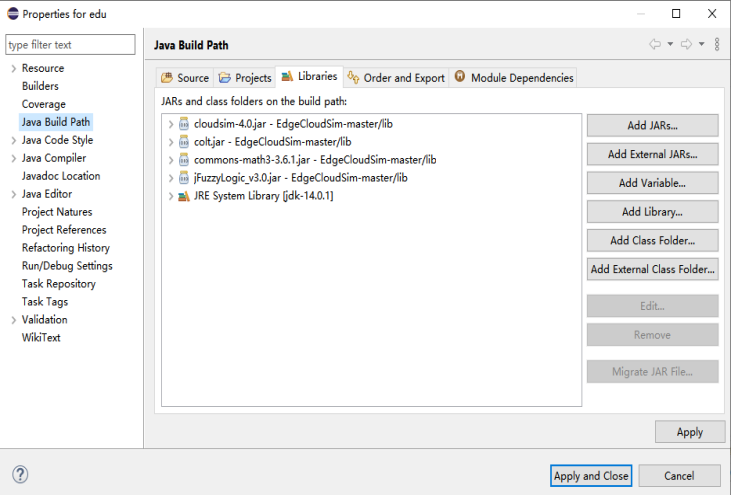Click Add External JARs... button
The width and height of the screenshot is (732, 496).
coord(652,154)
